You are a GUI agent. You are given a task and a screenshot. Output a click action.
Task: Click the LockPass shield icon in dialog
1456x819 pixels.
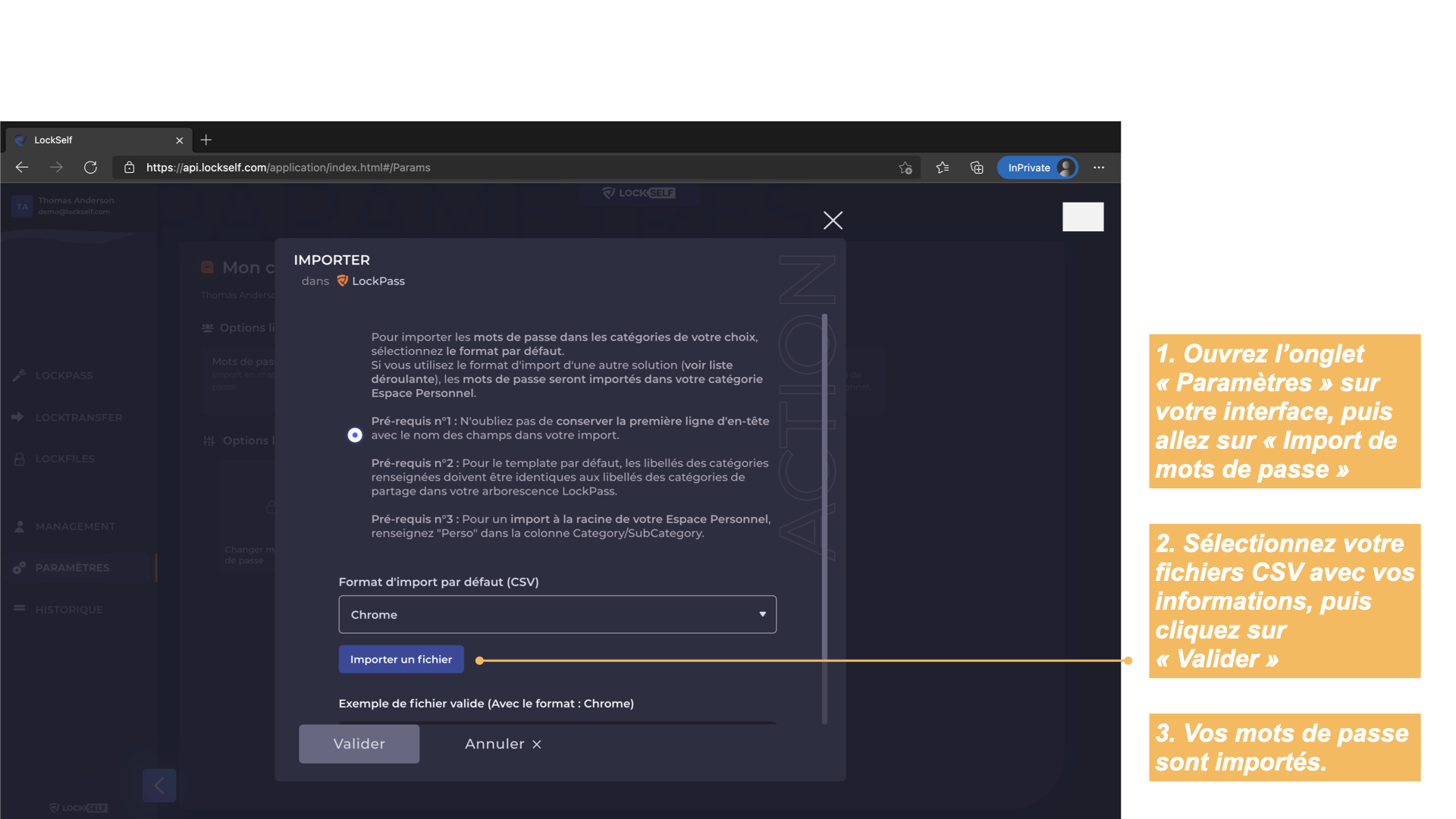[x=342, y=281]
